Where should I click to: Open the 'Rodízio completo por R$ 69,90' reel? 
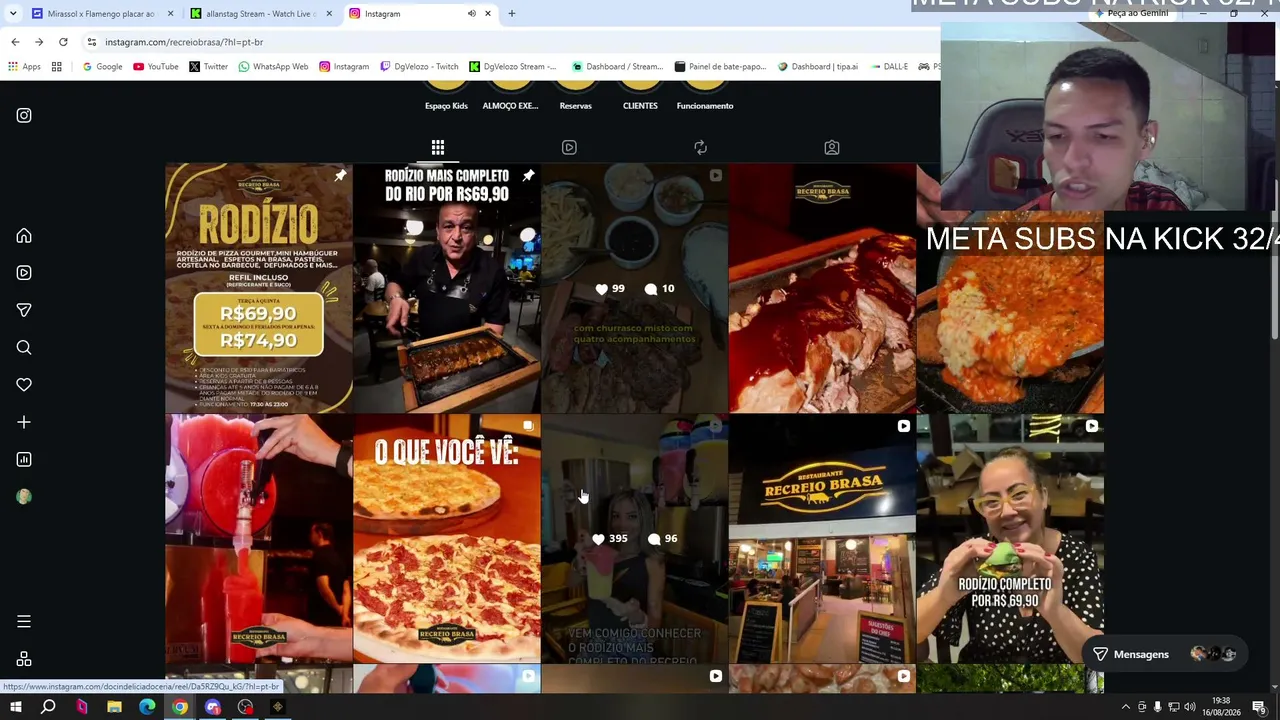(x=1010, y=539)
